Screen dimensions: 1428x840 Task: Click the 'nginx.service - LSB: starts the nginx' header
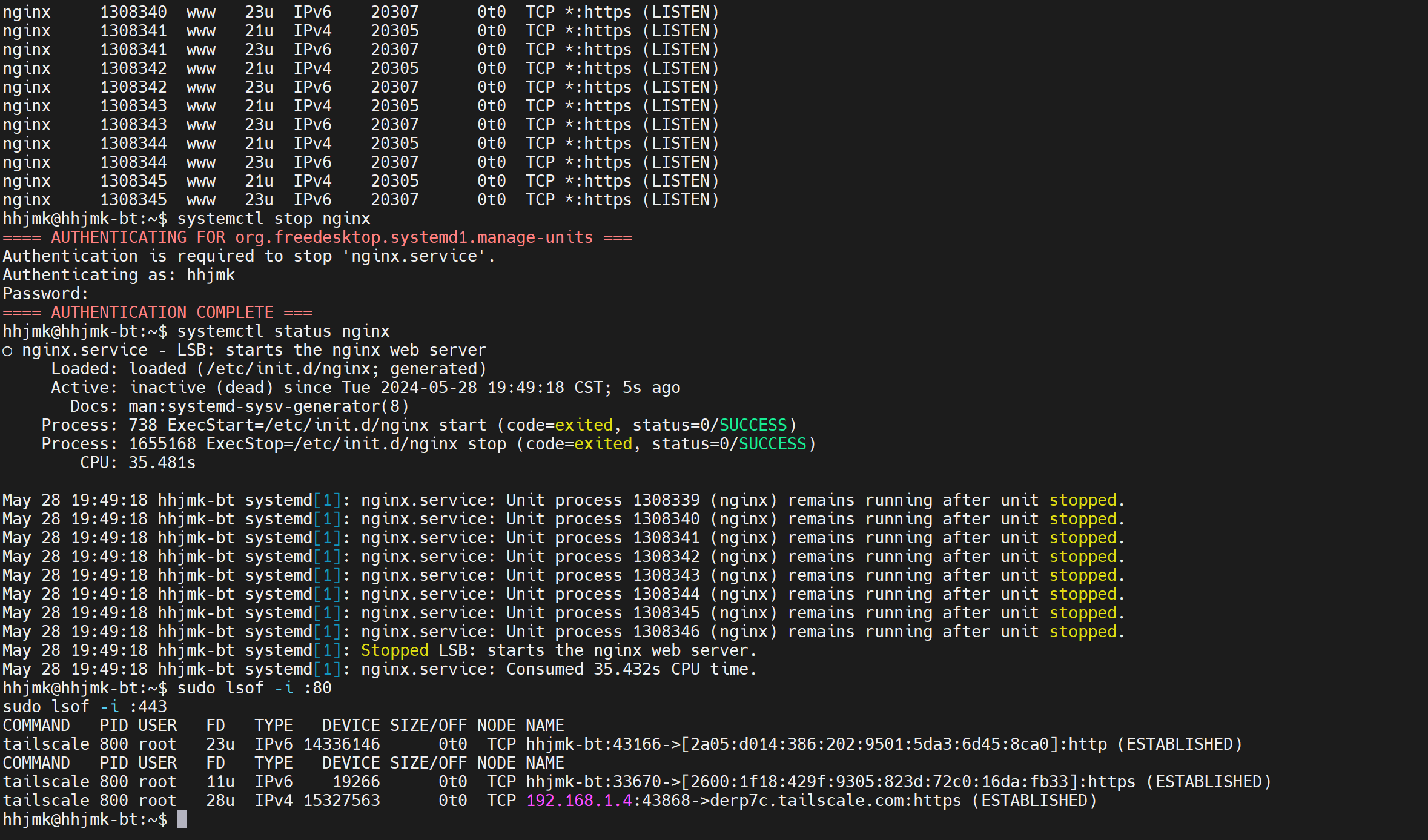[254, 350]
